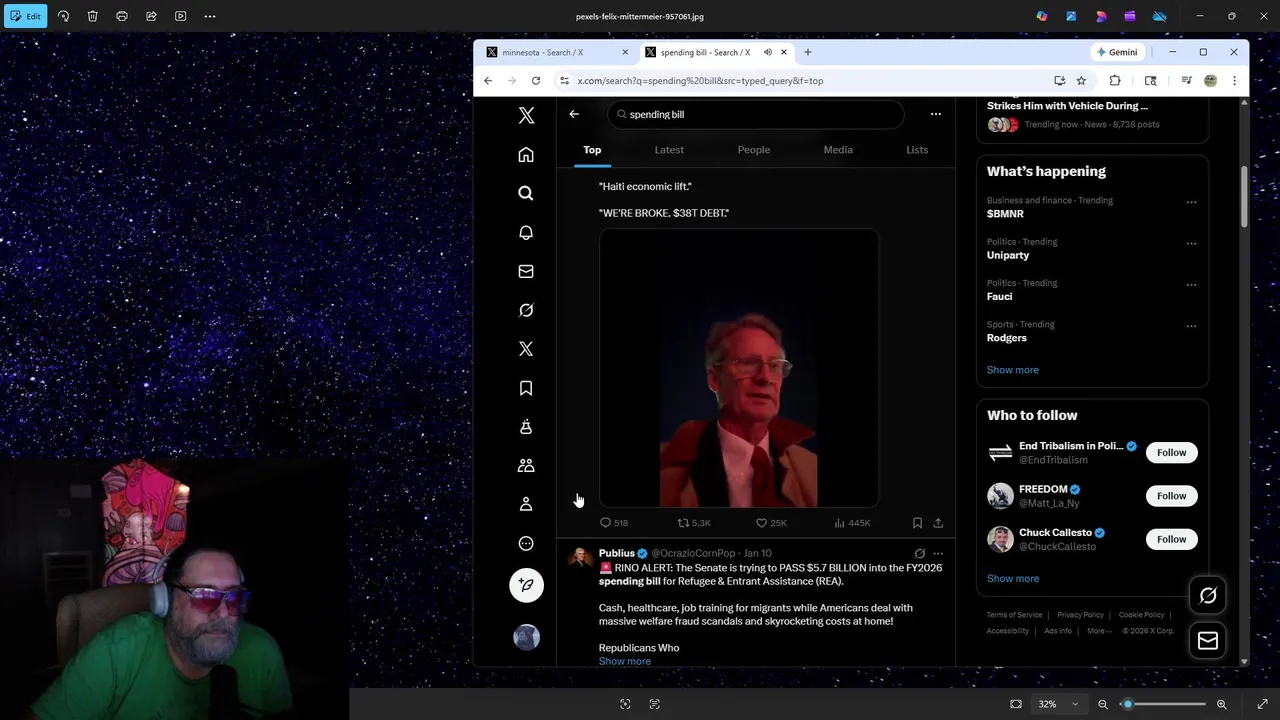Open X Messages envelope in sidebar

click(526, 271)
